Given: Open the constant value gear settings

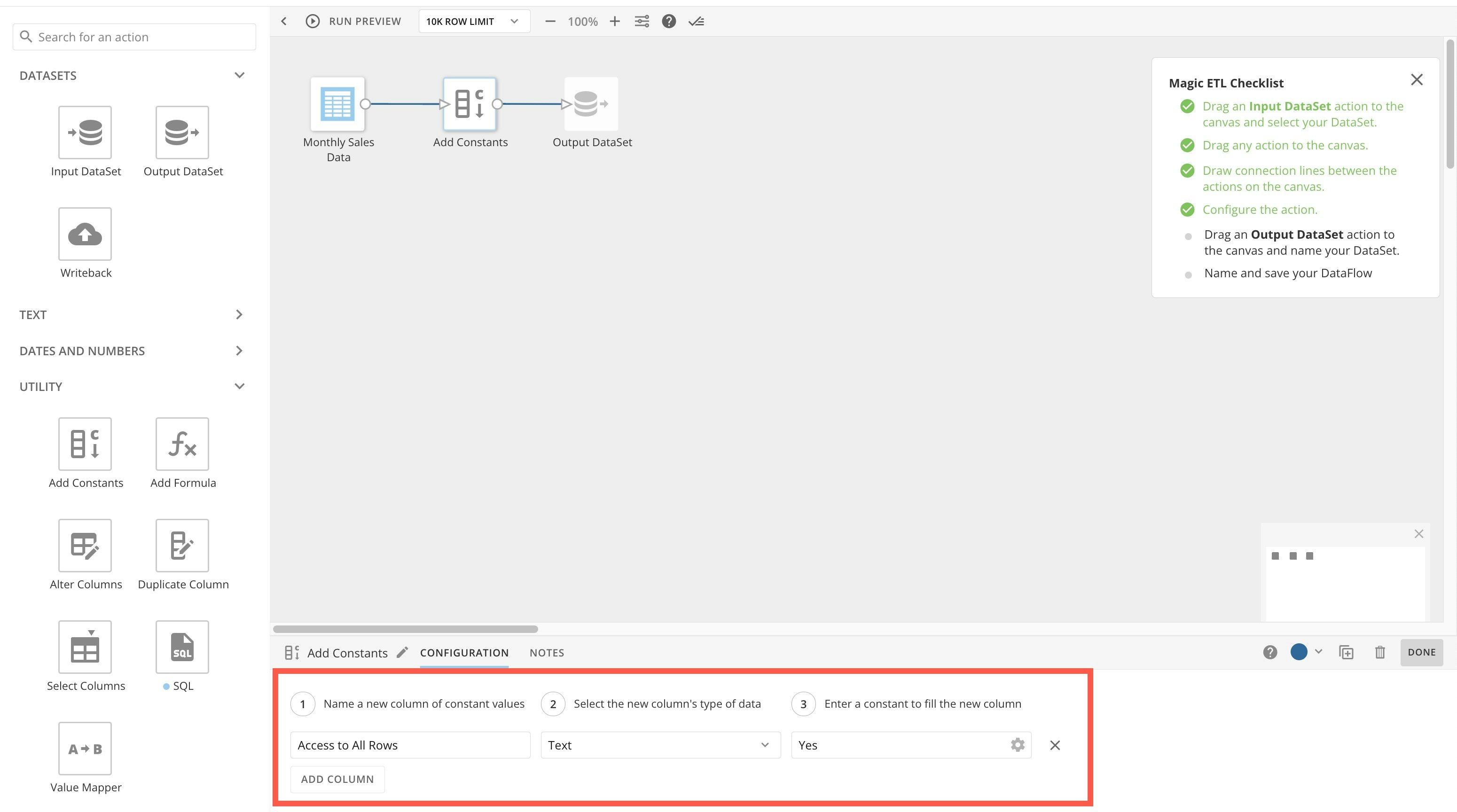Looking at the screenshot, I should pyautogui.click(x=1017, y=745).
